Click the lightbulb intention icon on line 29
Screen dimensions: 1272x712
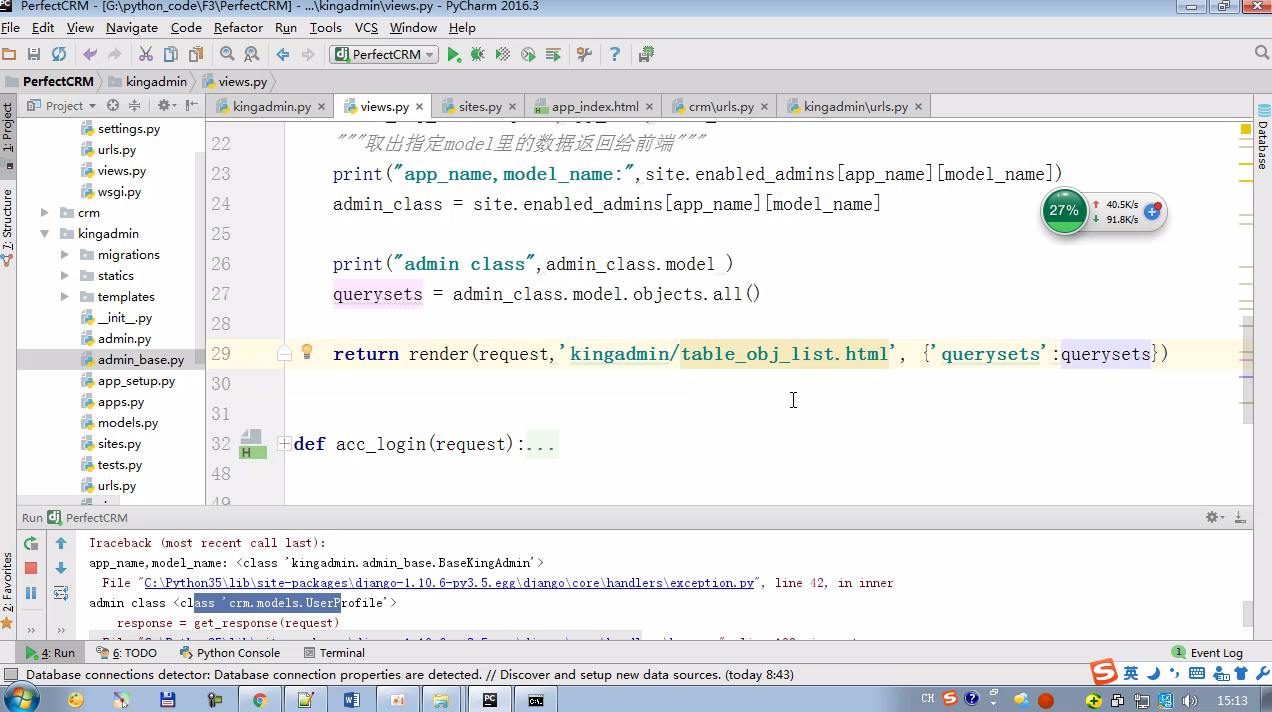point(307,352)
